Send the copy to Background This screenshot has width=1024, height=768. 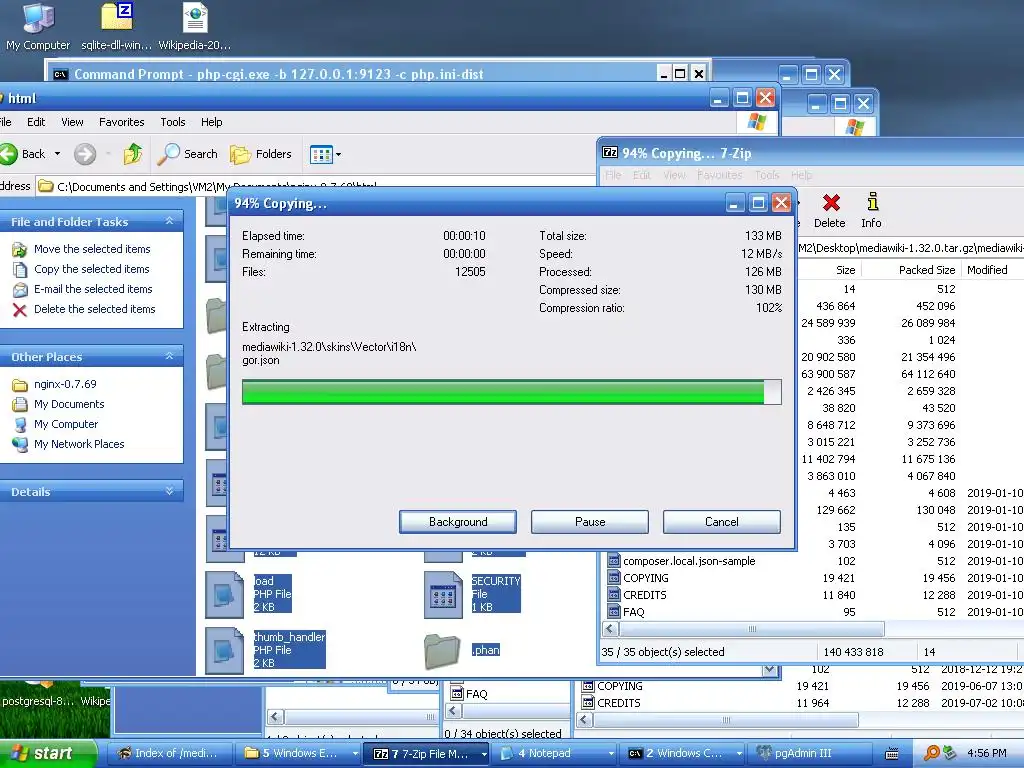[x=458, y=522]
